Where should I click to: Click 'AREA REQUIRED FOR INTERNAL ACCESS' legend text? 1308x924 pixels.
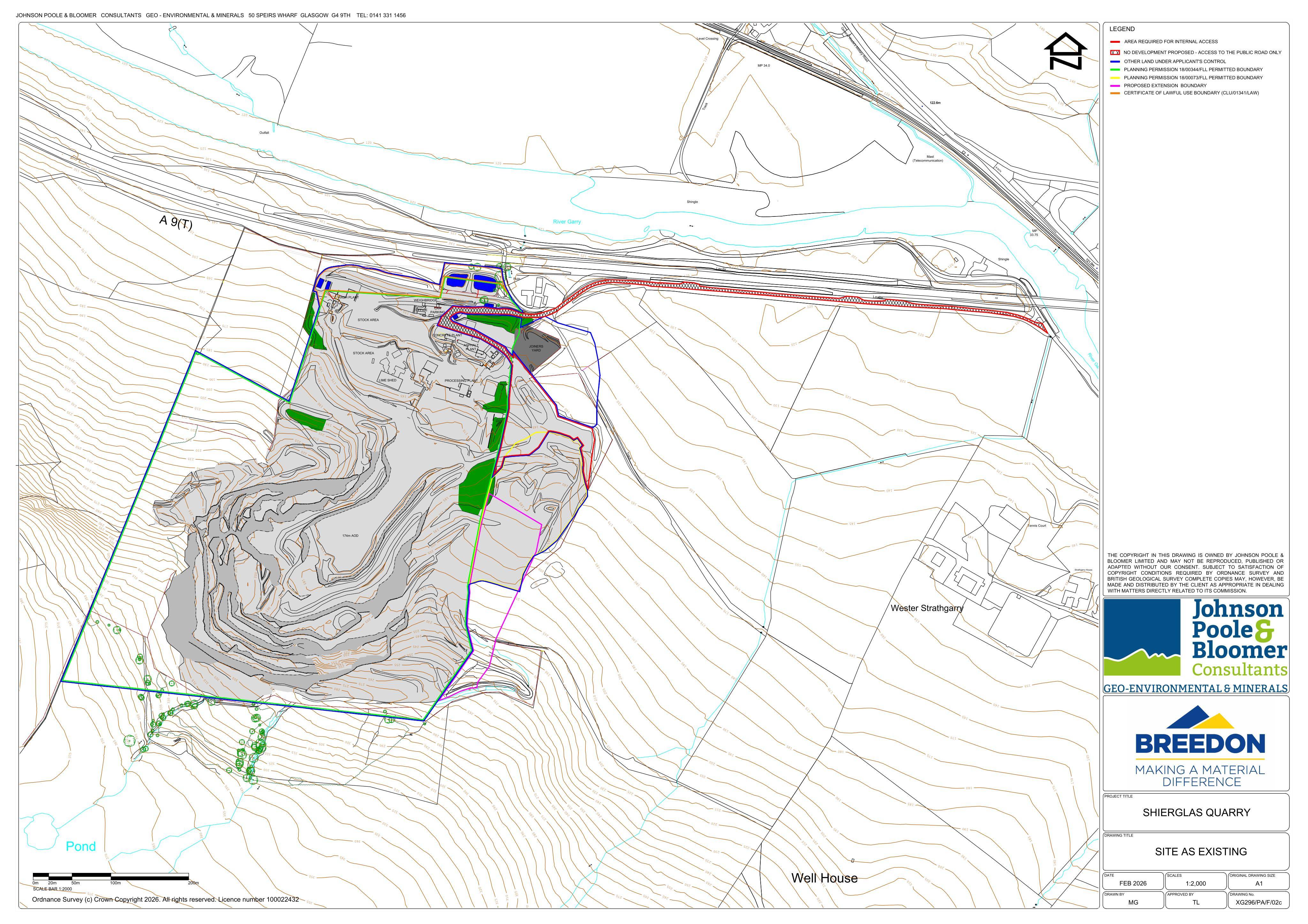(1171, 42)
